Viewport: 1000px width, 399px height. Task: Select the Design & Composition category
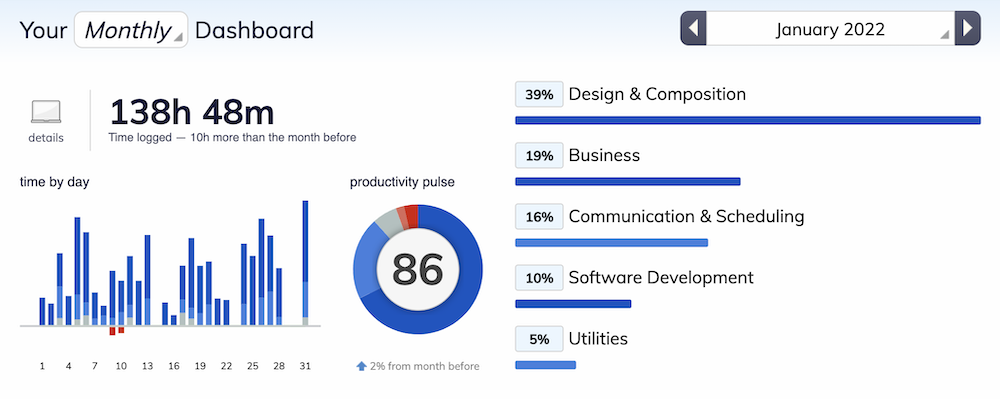coord(657,94)
